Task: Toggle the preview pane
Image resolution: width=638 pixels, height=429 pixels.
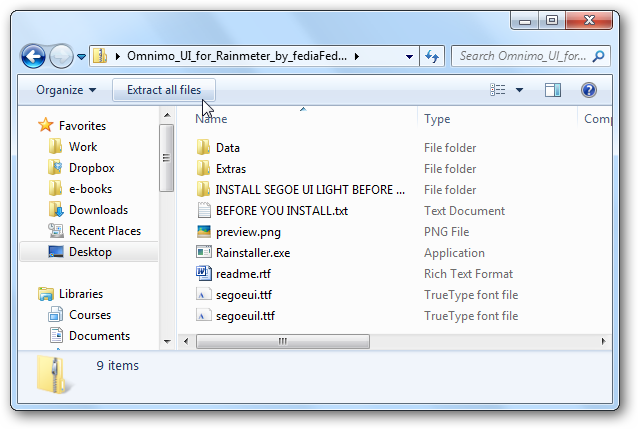Action: coord(553,90)
